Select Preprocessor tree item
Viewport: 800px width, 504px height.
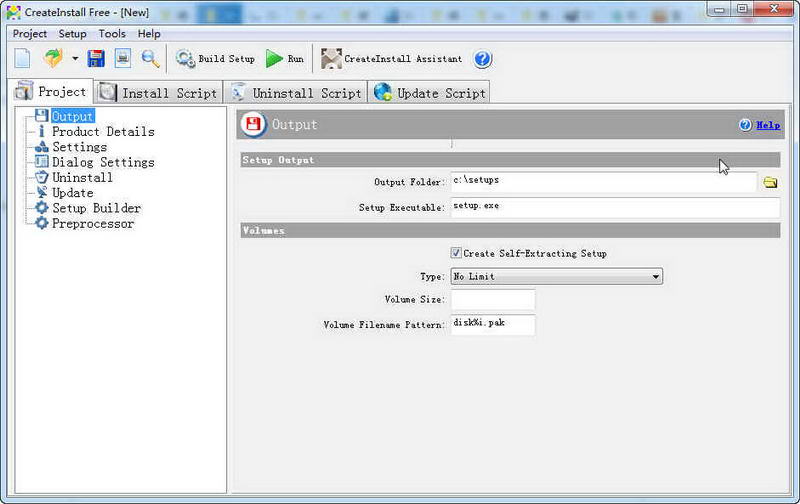coord(93,223)
